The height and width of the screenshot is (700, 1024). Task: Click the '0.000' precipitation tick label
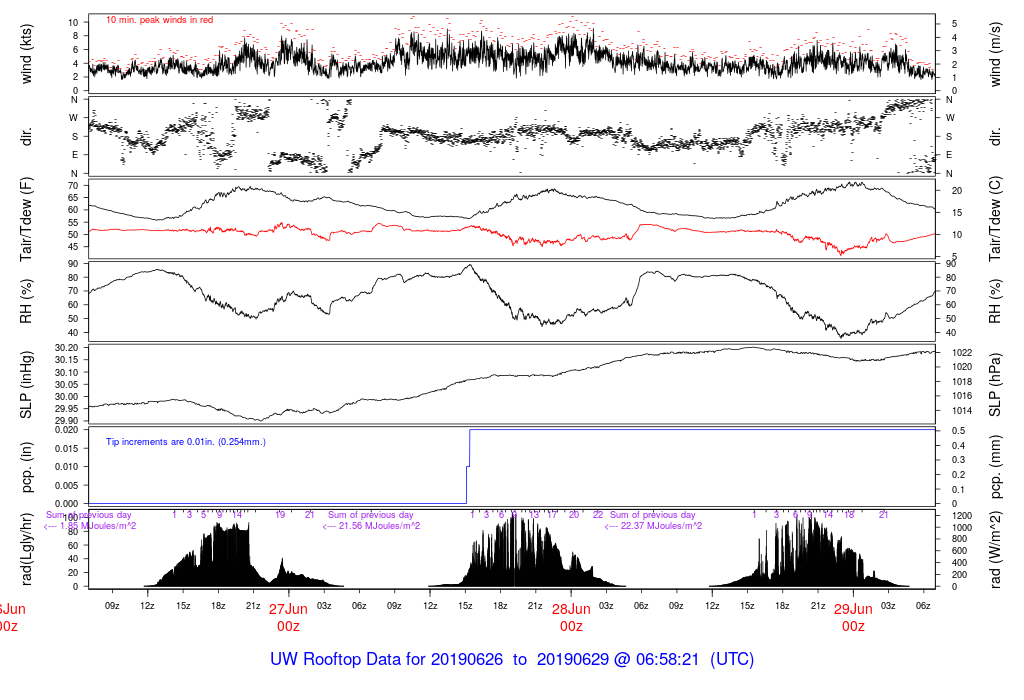(66, 504)
